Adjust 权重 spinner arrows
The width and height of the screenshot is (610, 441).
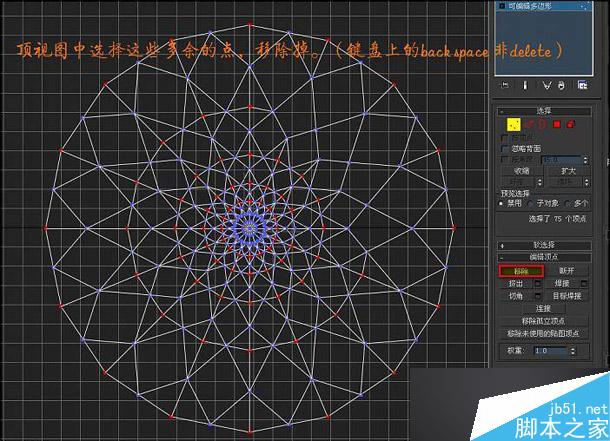(572, 351)
